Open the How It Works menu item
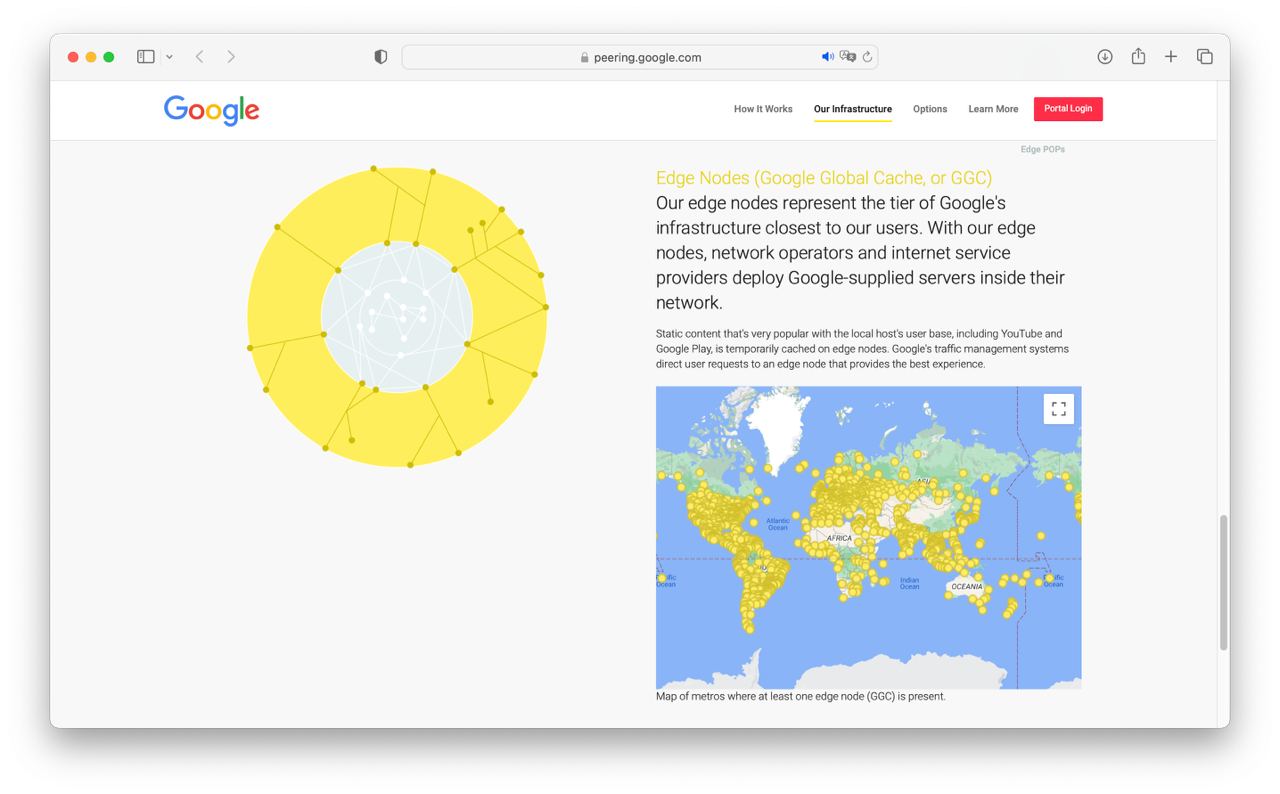 (x=763, y=109)
